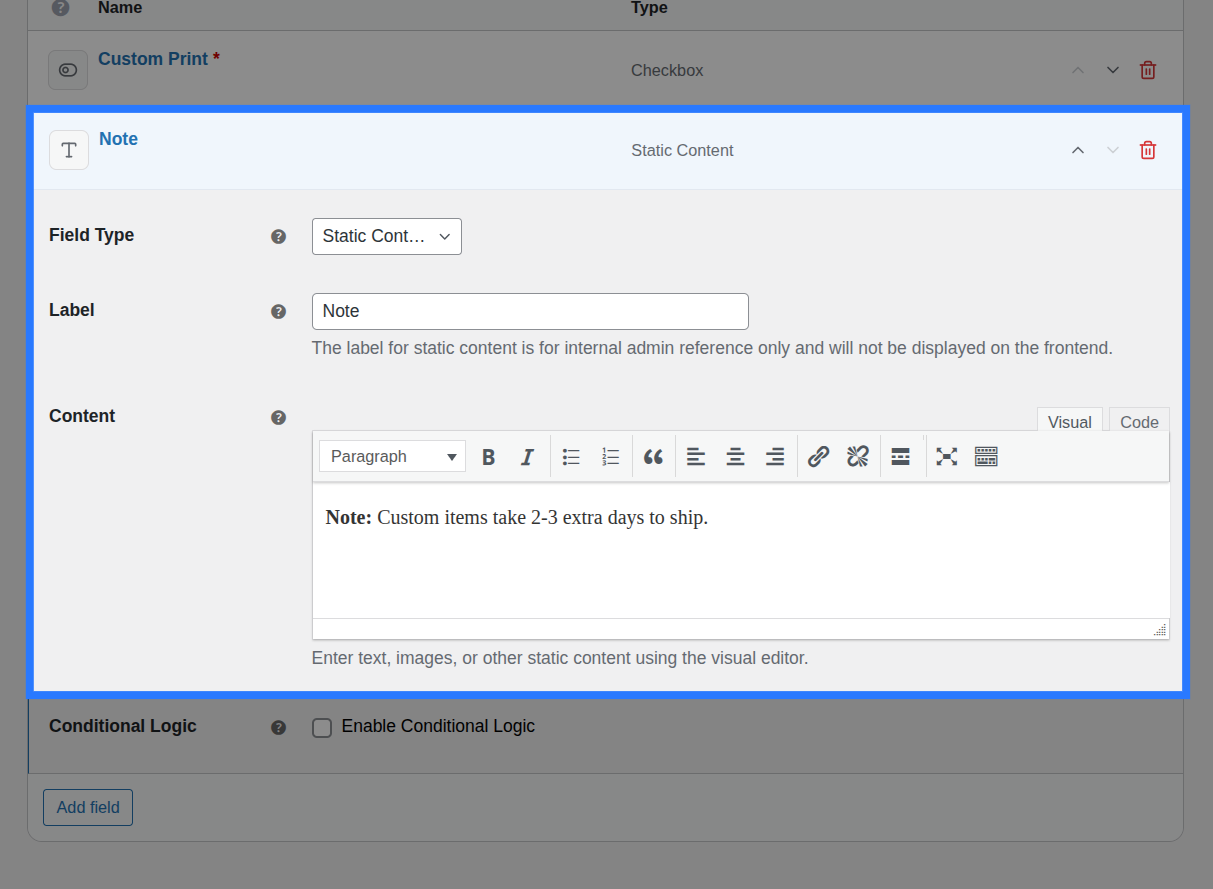Click the help icon next to Label
Image resolution: width=1213 pixels, height=889 pixels.
point(279,312)
